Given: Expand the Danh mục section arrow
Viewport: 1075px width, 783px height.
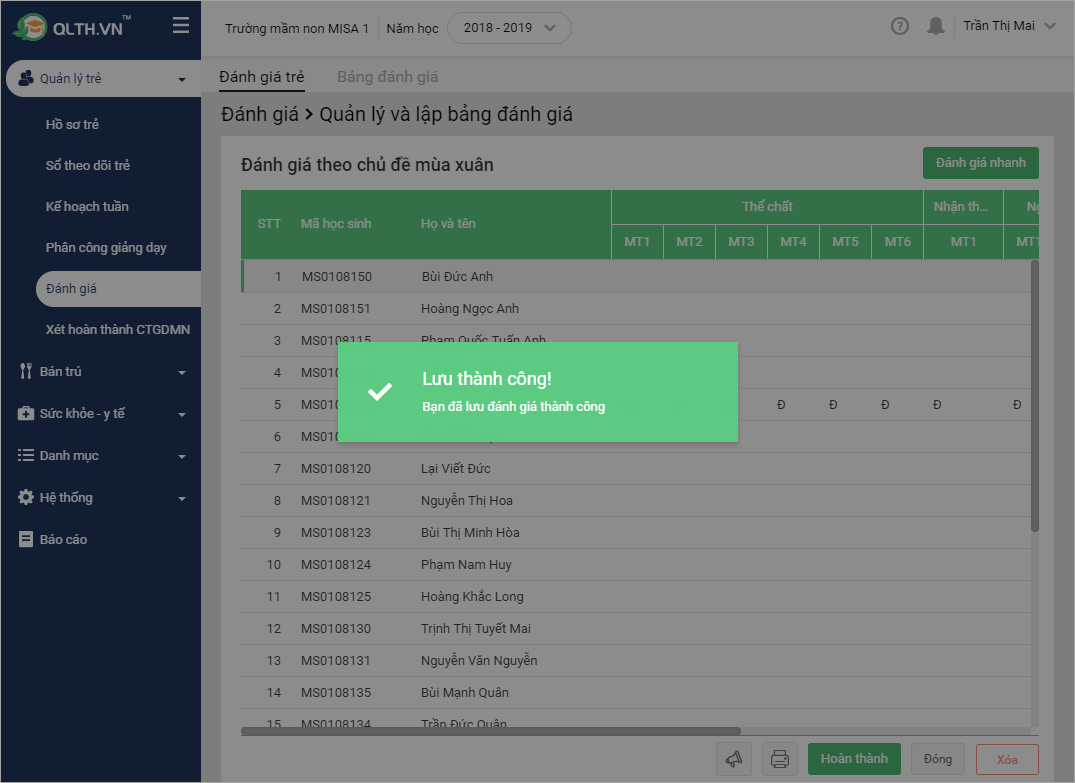Looking at the screenshot, I should [182, 457].
